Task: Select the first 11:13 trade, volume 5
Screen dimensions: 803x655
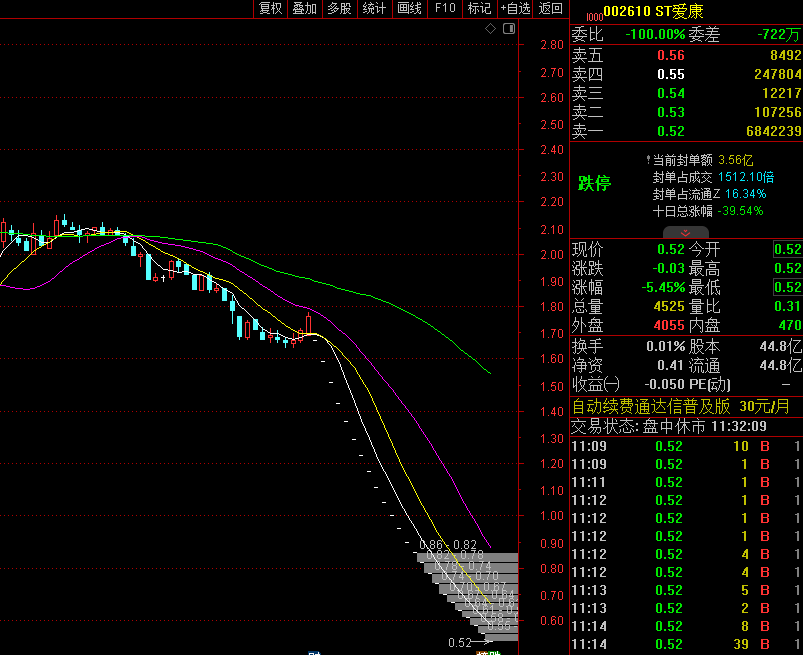Action: pos(686,590)
